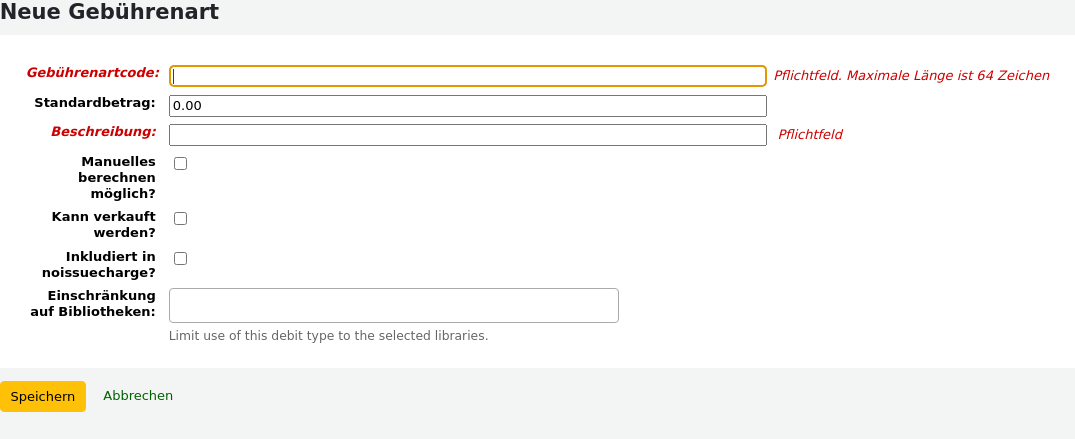Click the 'Standardbetrag:' field label
This screenshot has height=439, width=1075.
tap(95, 102)
